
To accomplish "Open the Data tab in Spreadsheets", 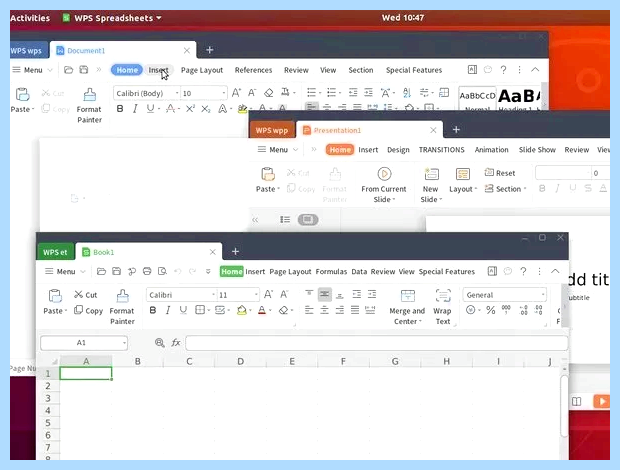I will tap(359, 272).
